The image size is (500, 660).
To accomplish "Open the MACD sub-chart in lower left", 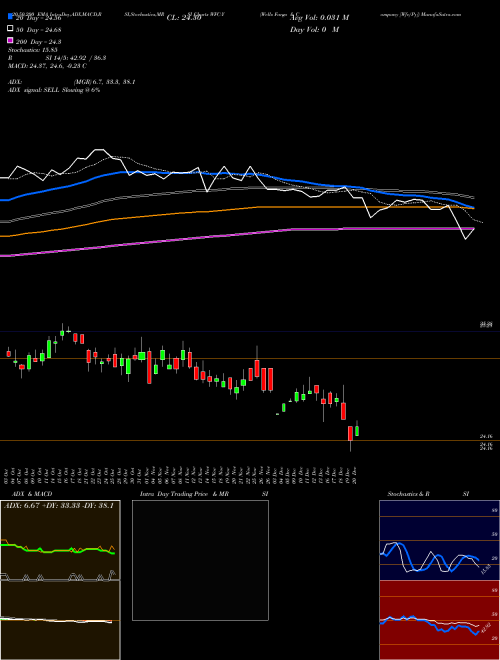I will click(x=60, y=620).
